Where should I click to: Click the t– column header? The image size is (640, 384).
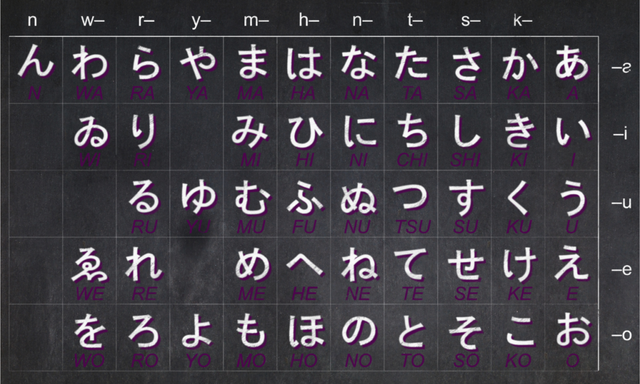point(415,20)
